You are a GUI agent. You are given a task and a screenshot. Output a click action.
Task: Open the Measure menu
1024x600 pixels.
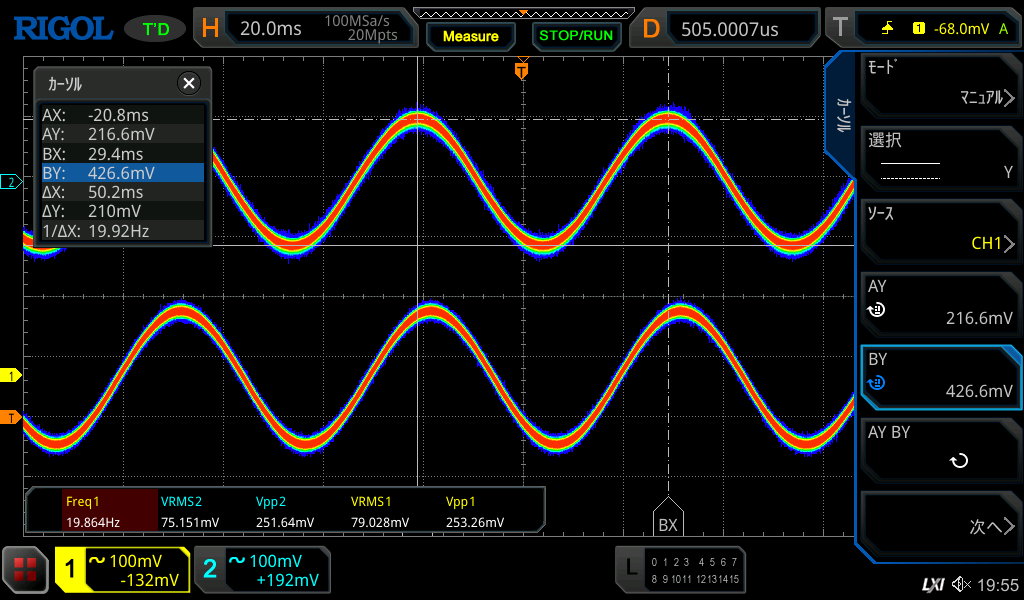tap(470, 36)
